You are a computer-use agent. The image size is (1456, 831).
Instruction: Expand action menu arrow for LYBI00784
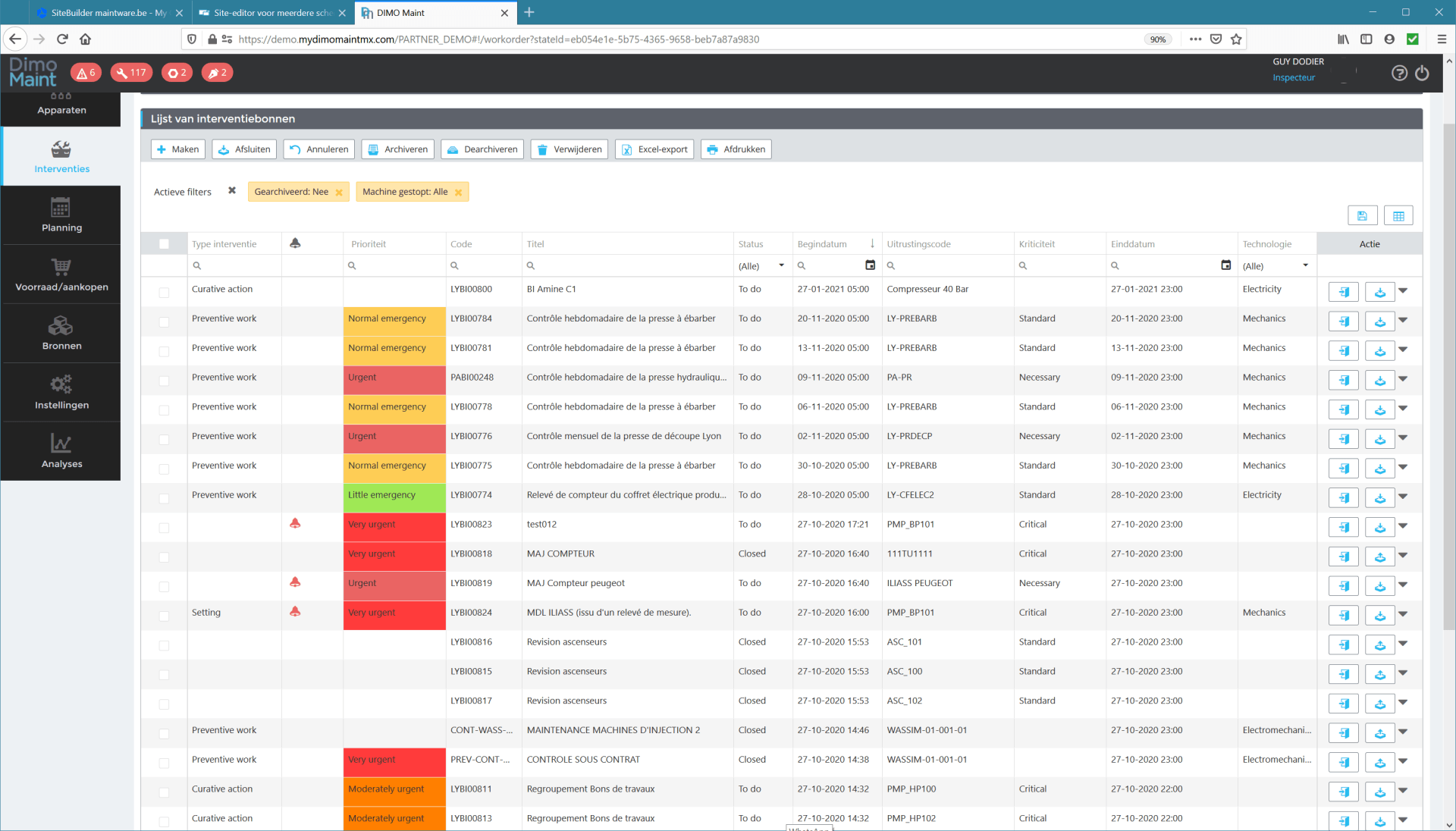1403,321
